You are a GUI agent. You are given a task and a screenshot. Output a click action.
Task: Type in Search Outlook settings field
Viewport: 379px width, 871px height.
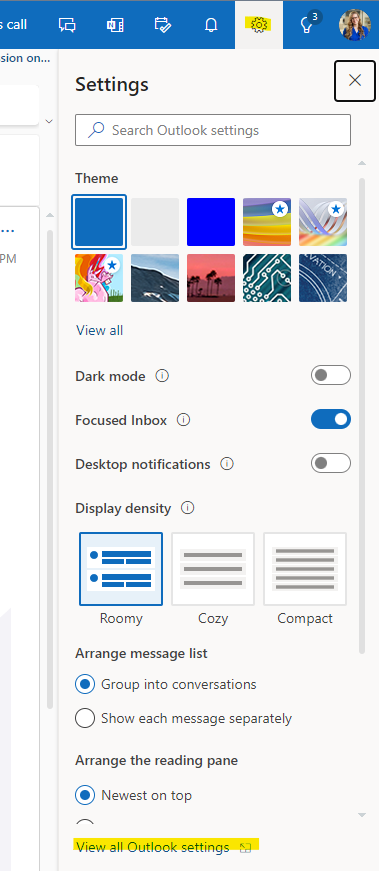(213, 131)
